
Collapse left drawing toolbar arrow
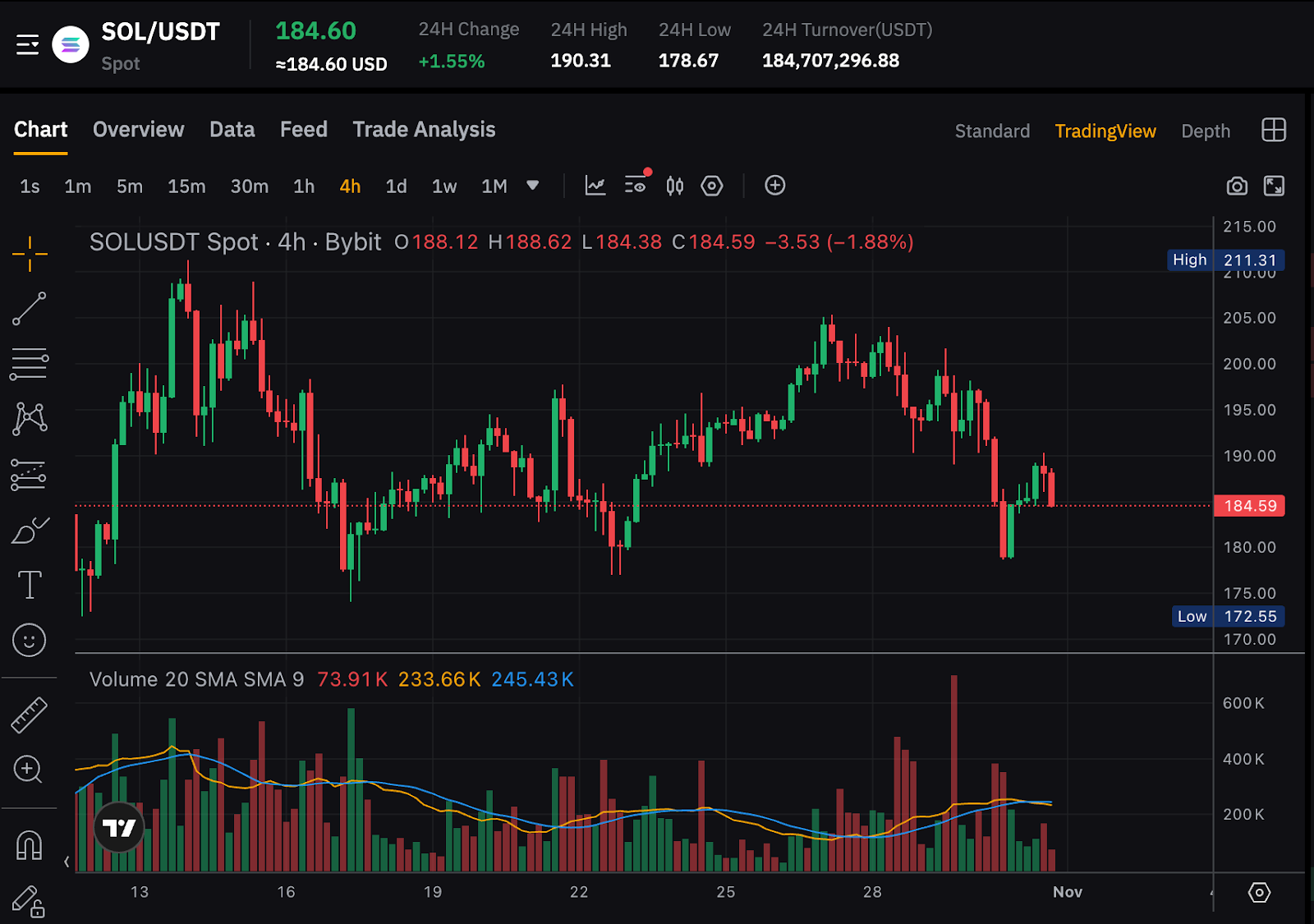click(67, 862)
